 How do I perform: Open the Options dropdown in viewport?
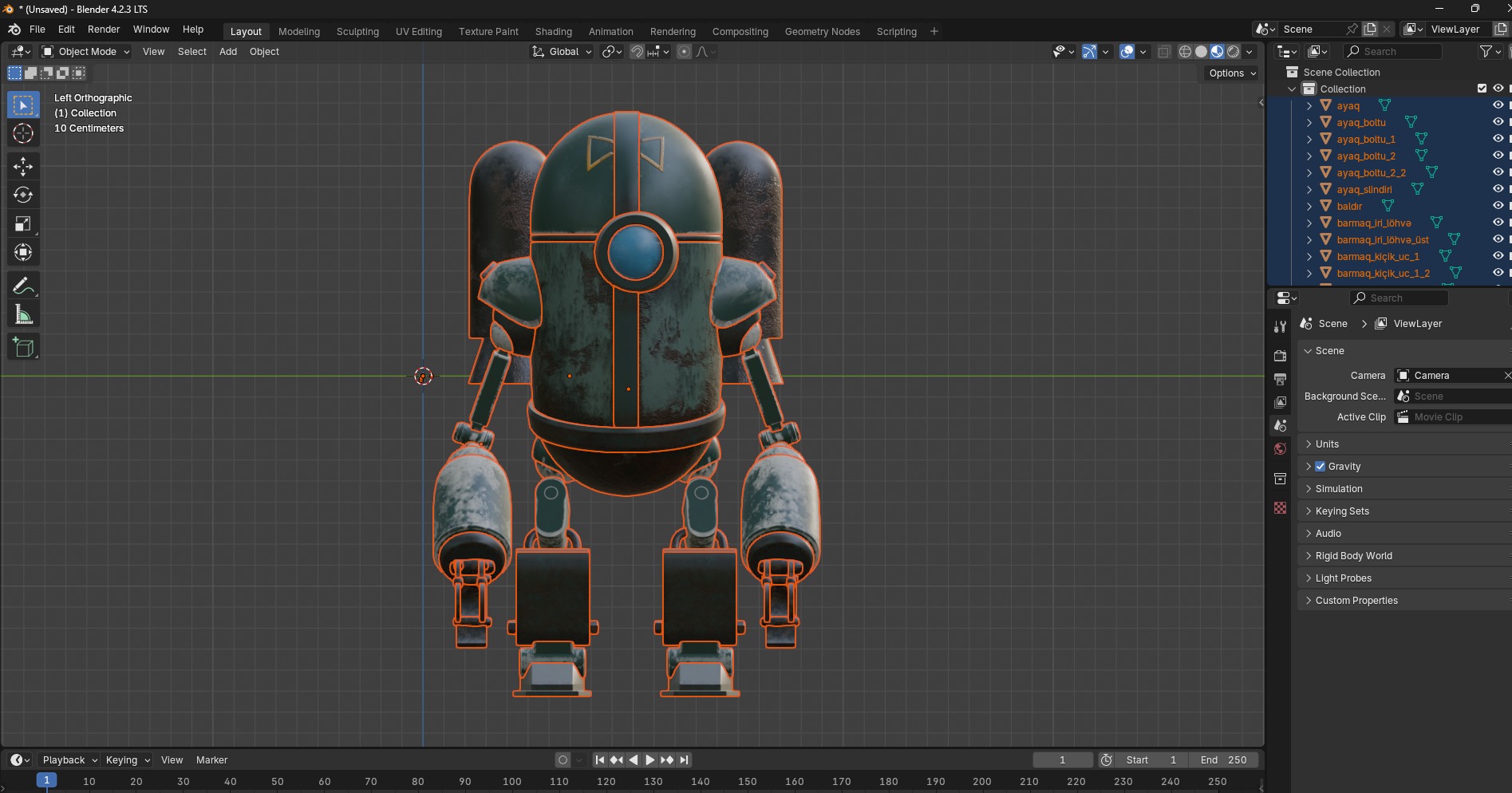(x=1232, y=73)
